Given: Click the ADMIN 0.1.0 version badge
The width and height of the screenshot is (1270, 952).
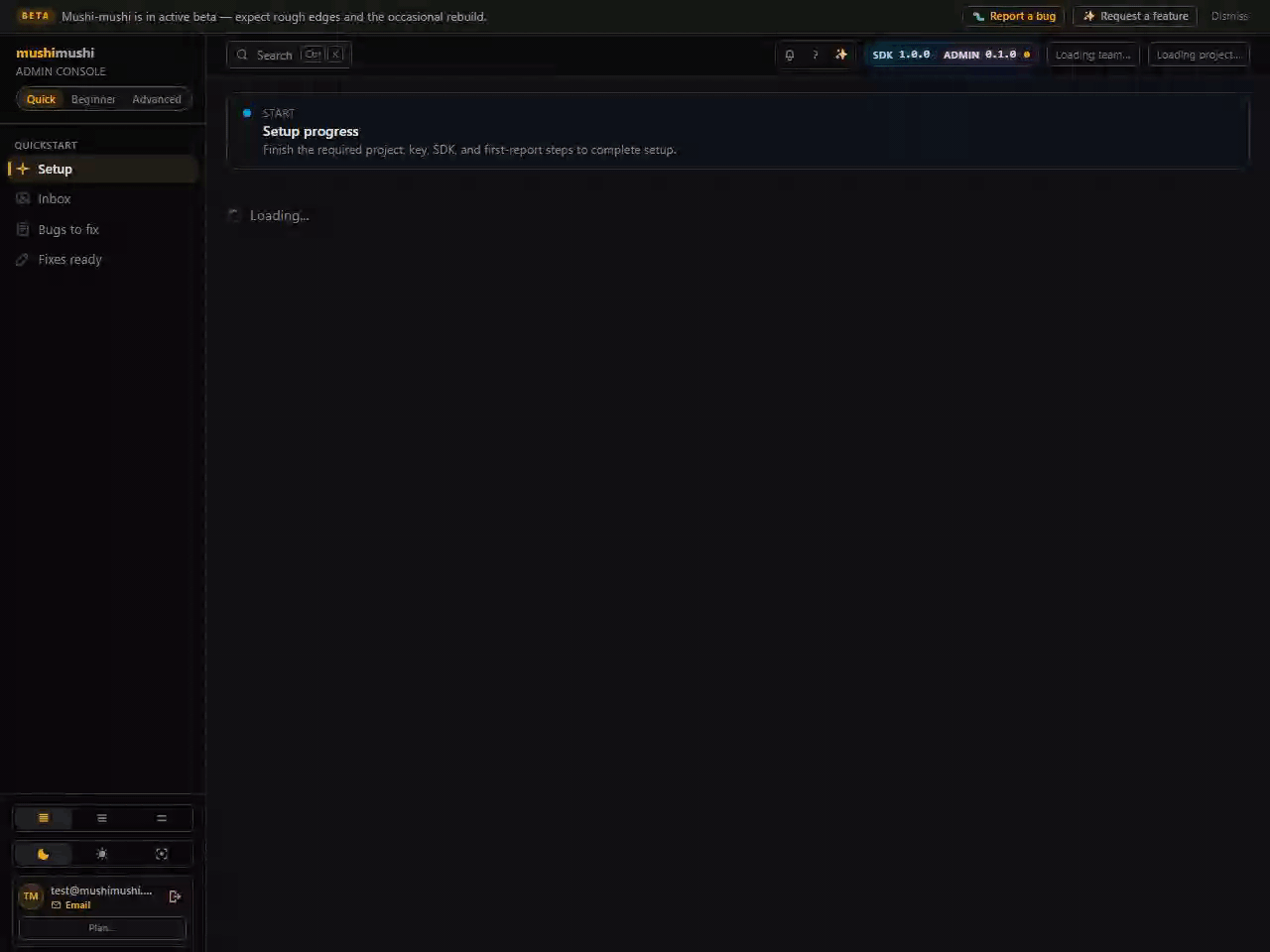Looking at the screenshot, I should (x=986, y=55).
